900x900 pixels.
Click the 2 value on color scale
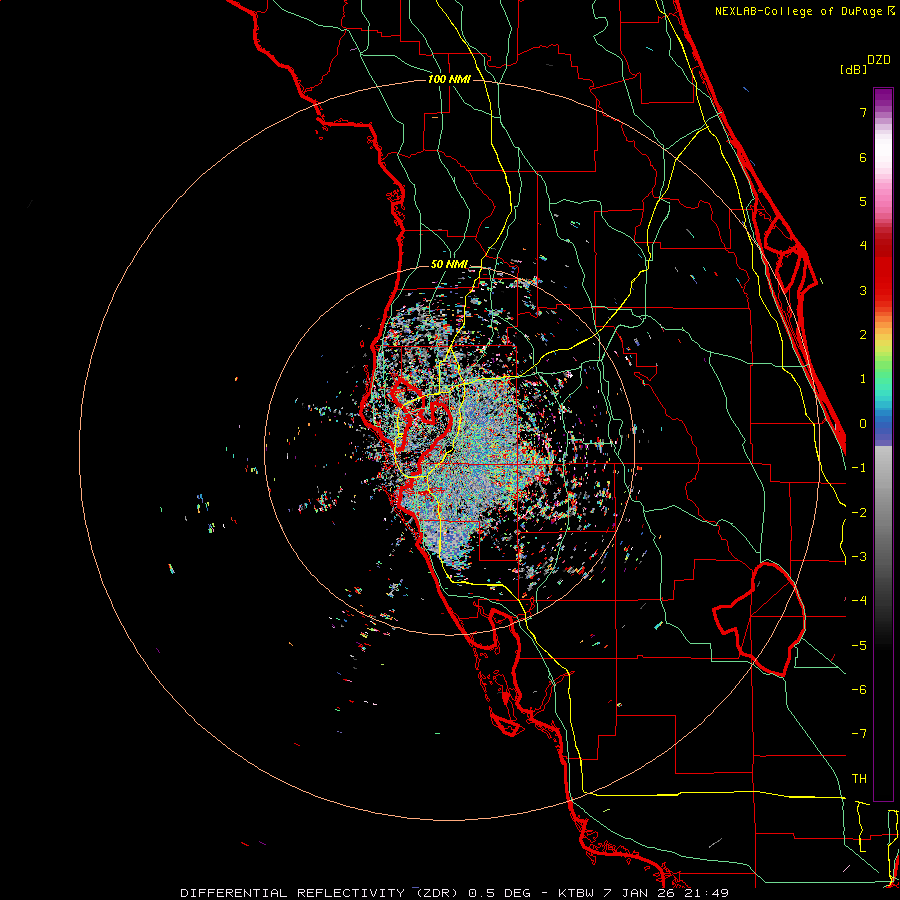click(863, 335)
